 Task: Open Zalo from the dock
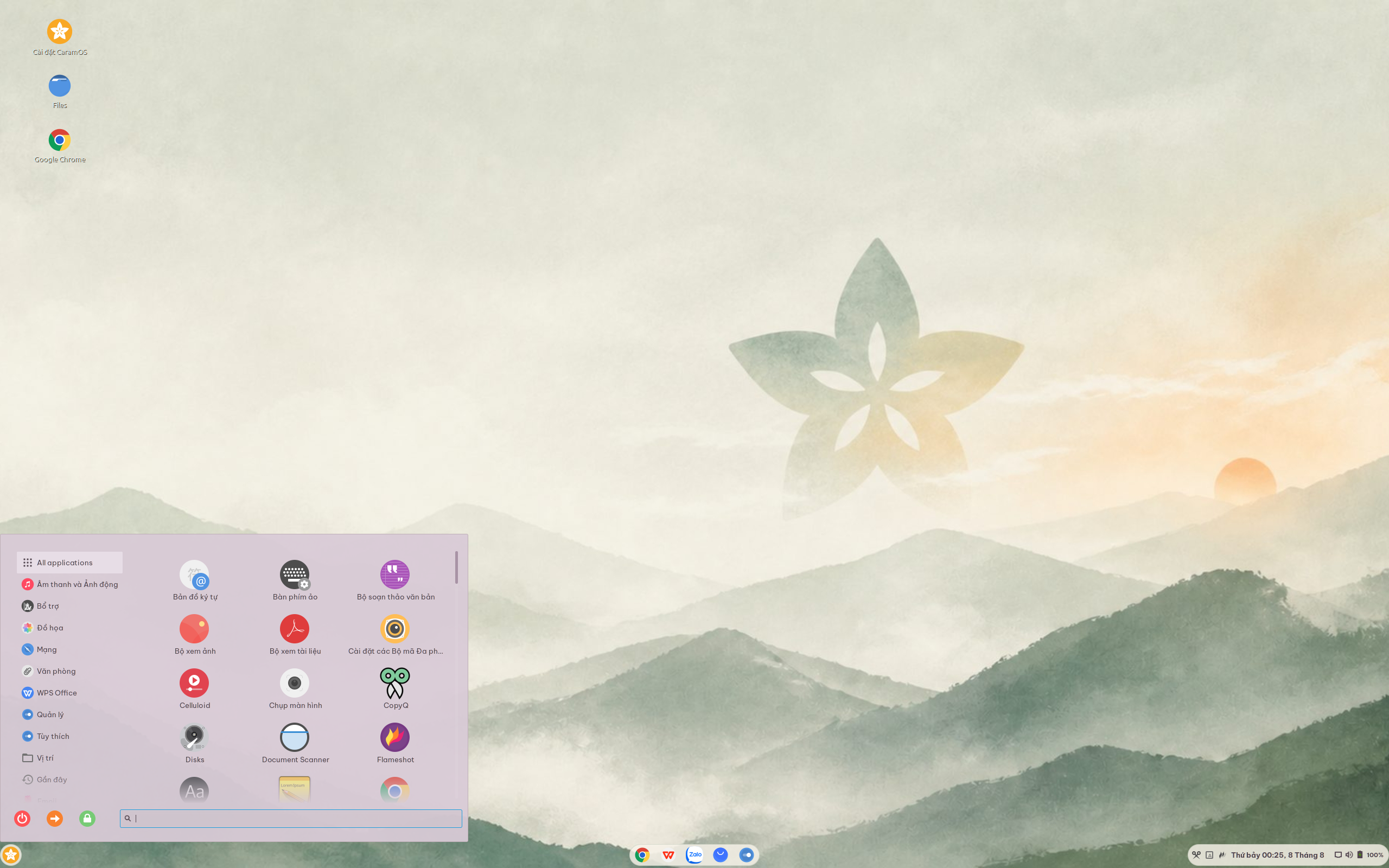(x=694, y=855)
